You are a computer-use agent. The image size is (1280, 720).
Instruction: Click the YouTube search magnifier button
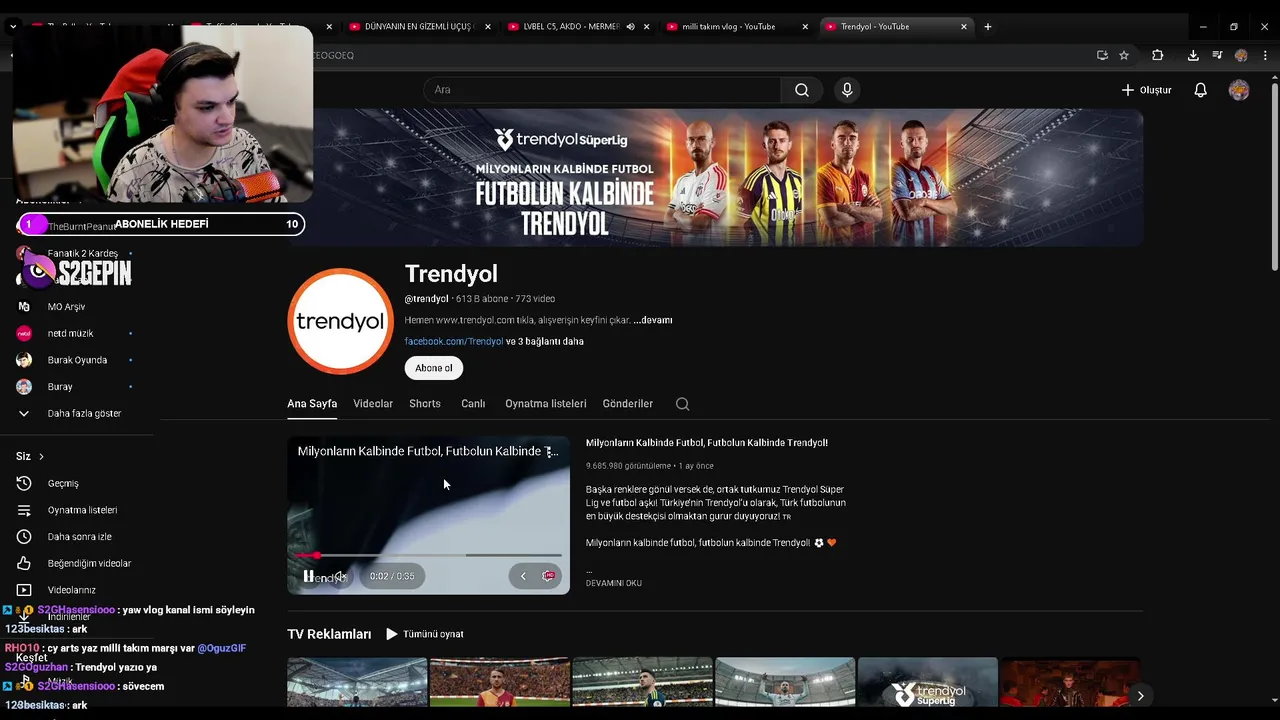[802, 90]
